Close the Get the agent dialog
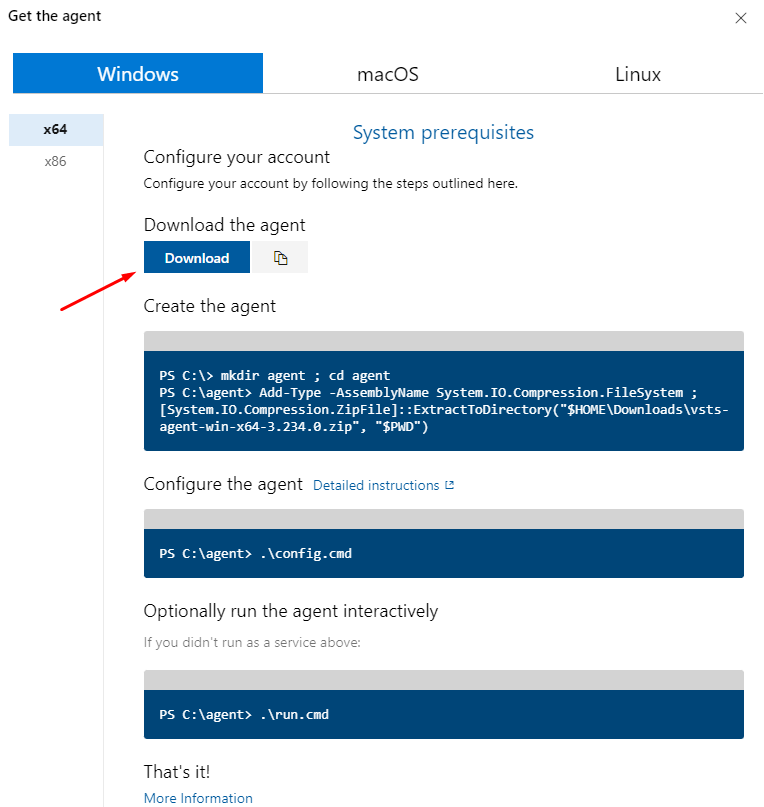Screen dimensions: 764x807 point(741,18)
